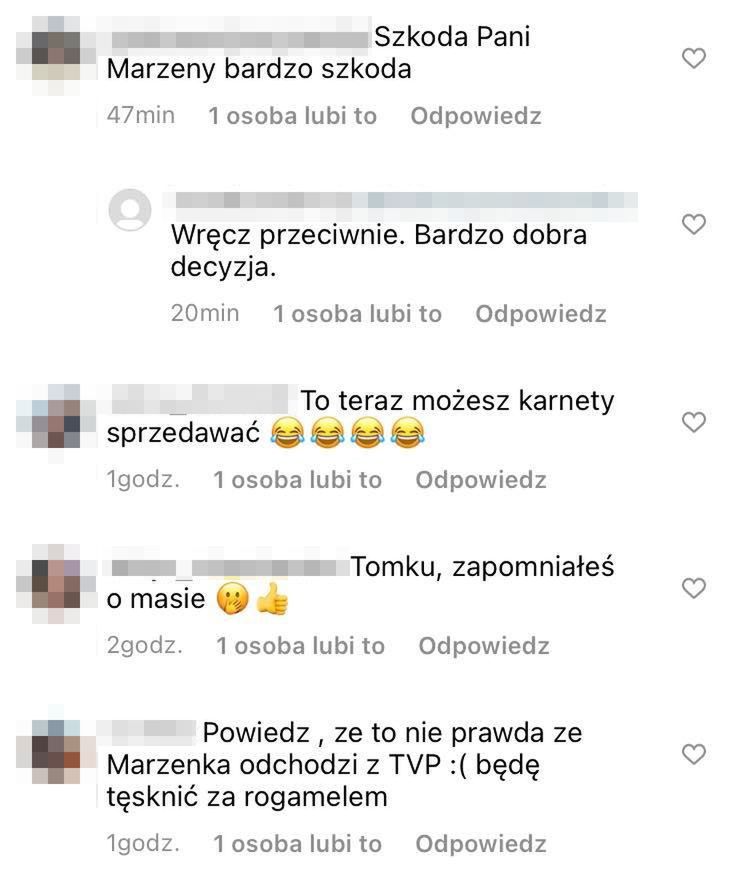Image resolution: width=750 pixels, height=882 pixels.
Task: Reply to the 'karnety sprzedawać' comment
Action: 481,480
